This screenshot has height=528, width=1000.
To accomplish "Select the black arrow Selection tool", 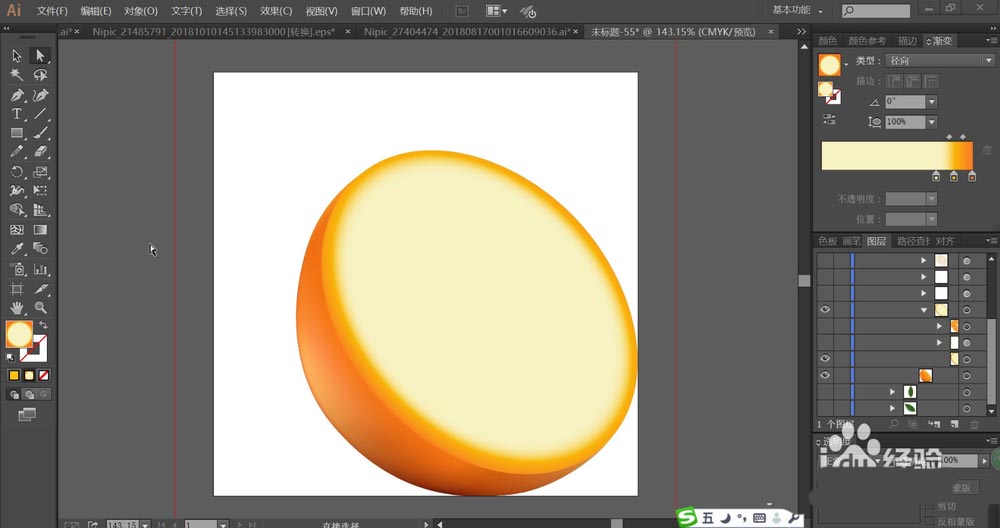I will 17,55.
